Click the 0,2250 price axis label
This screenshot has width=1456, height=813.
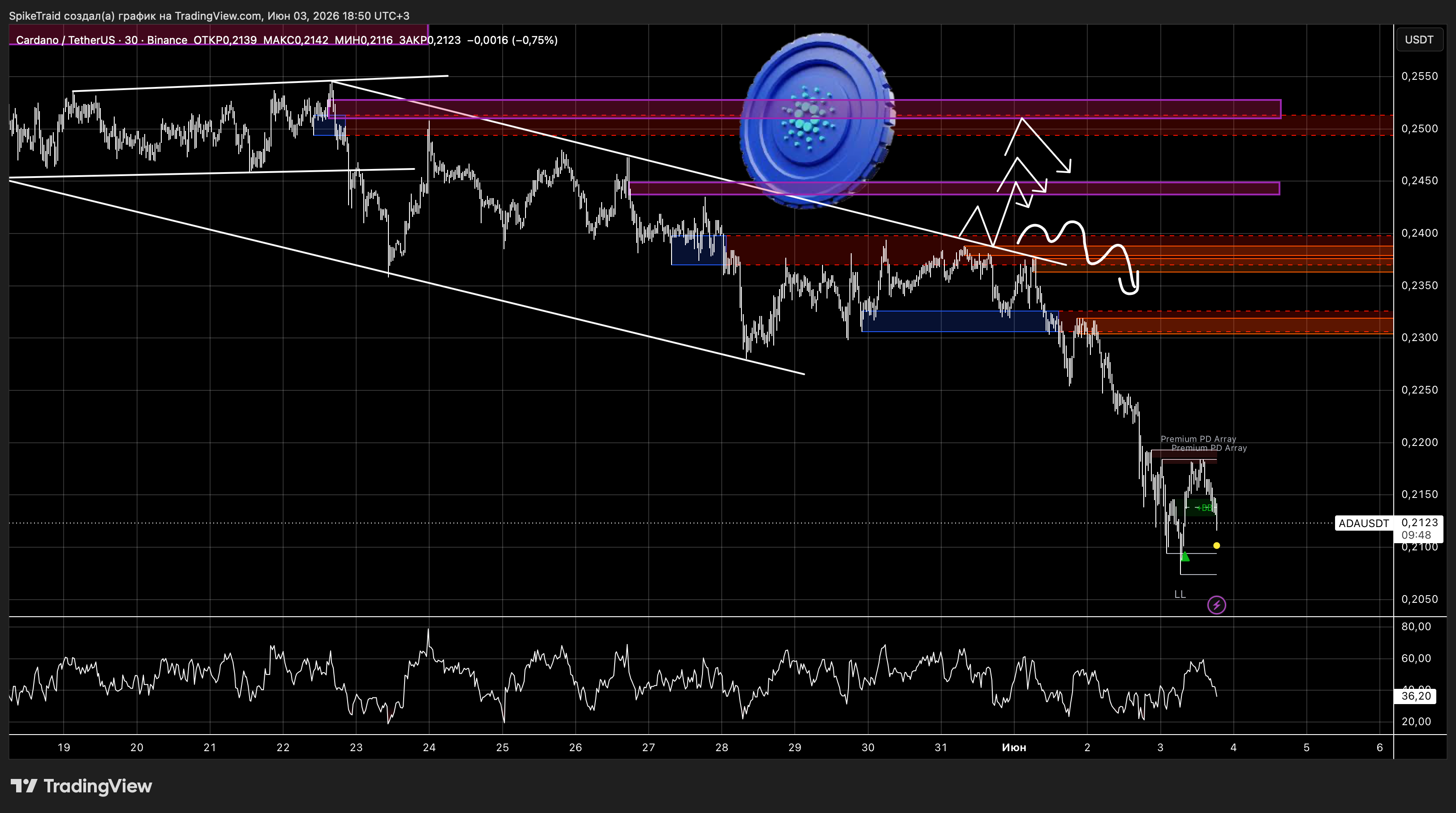pos(1419,390)
